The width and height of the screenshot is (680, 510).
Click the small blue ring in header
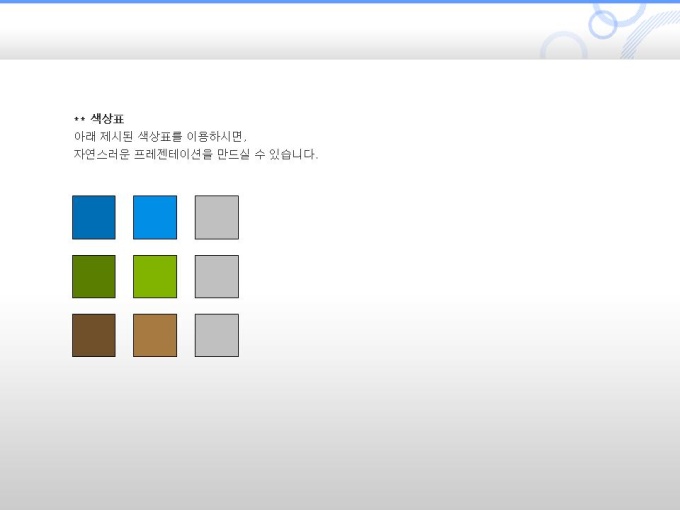point(603,24)
